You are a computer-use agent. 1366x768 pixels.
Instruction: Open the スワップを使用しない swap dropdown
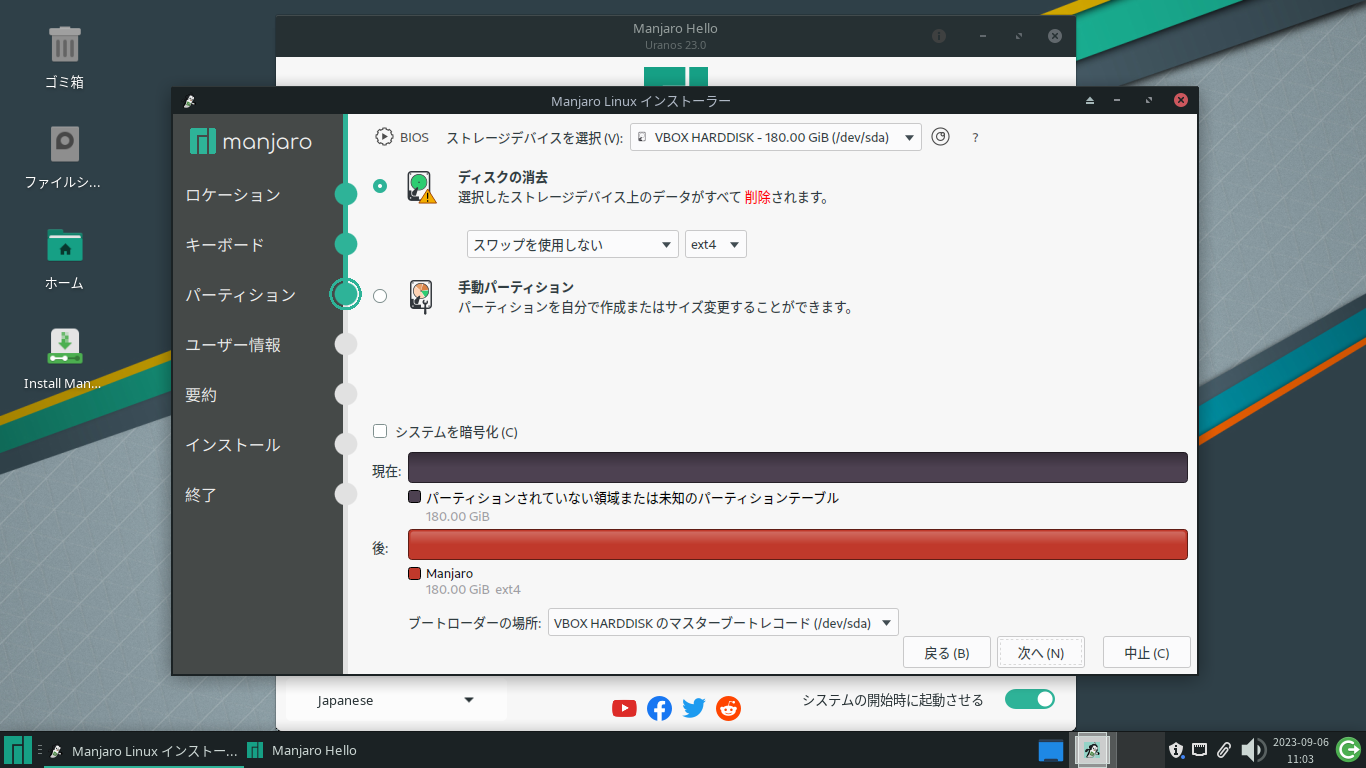click(573, 244)
